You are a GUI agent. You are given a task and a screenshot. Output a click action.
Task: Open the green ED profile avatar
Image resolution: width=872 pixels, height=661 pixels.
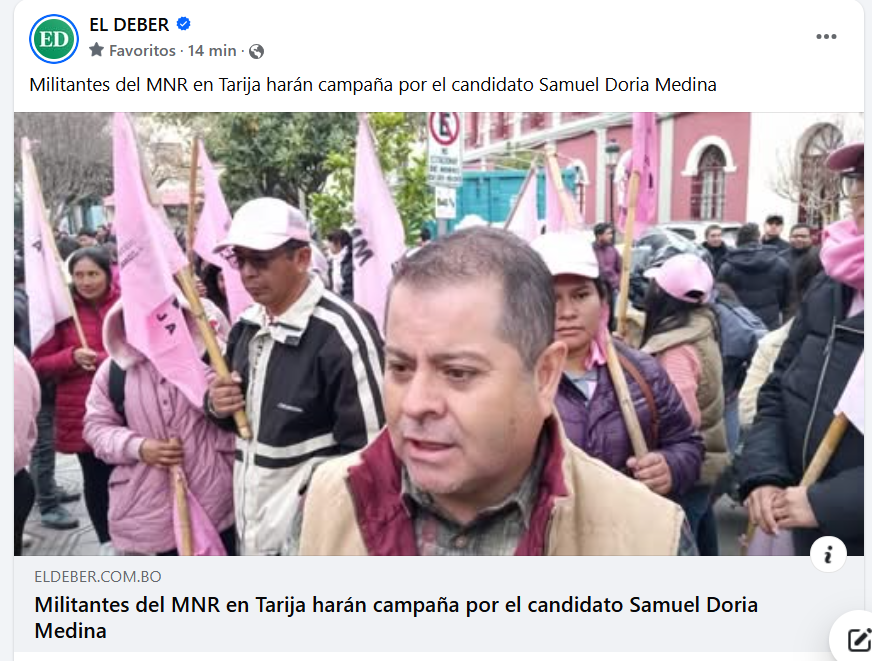(x=53, y=39)
